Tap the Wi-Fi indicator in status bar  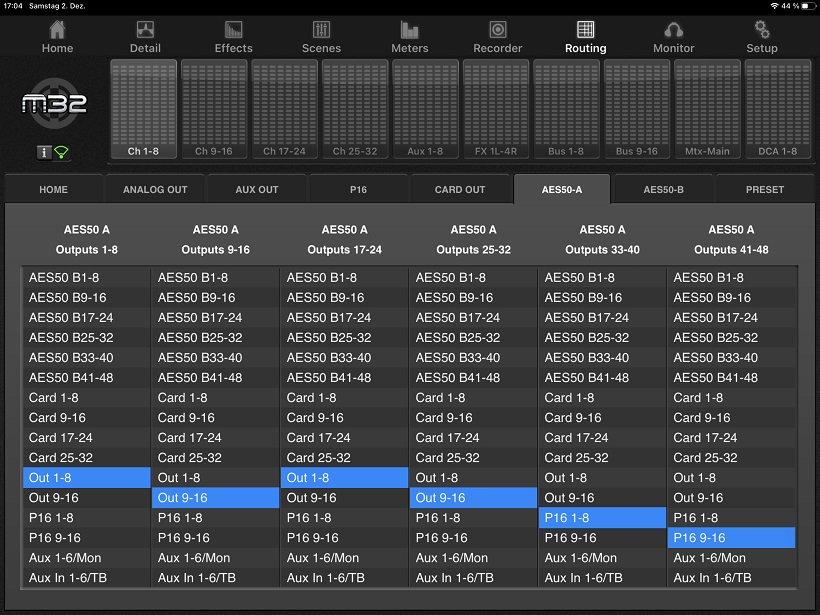coord(774,6)
